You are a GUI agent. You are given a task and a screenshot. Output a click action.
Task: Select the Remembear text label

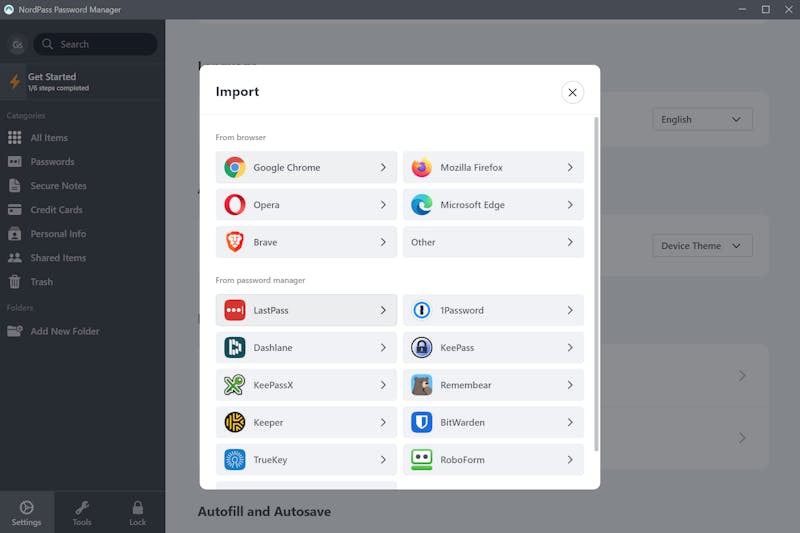[x=466, y=385]
